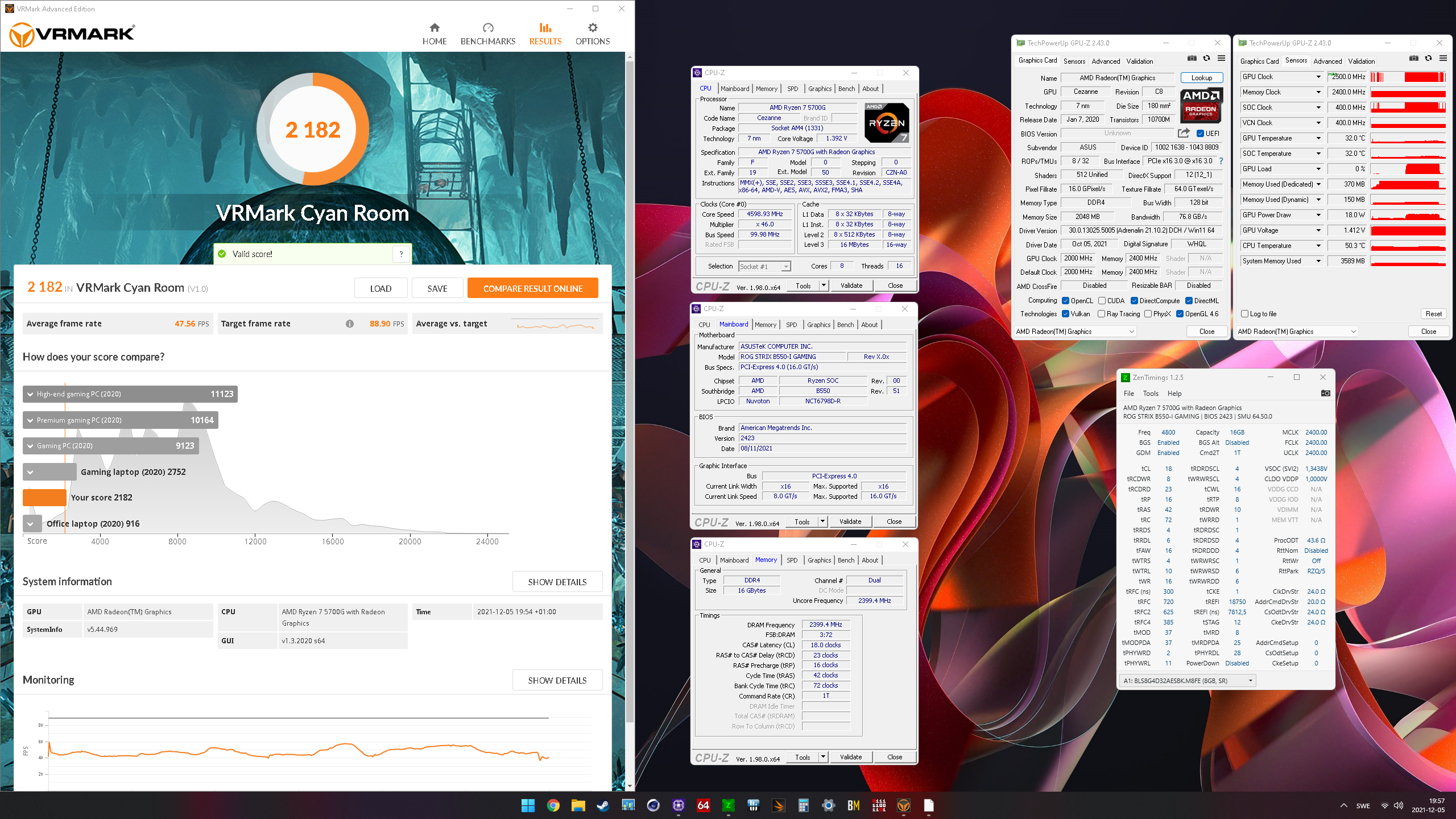Click the SAVE result button
This screenshot has width=1456, height=819.
(437, 288)
